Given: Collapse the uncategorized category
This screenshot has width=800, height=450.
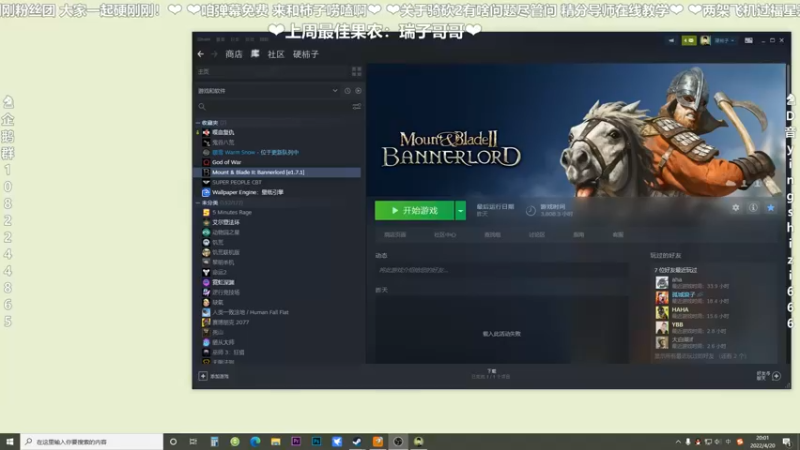Looking at the screenshot, I should pyautogui.click(x=198, y=203).
